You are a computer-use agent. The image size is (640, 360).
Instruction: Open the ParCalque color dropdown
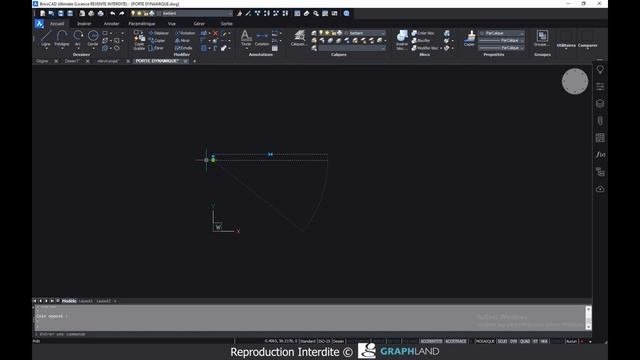pos(502,33)
